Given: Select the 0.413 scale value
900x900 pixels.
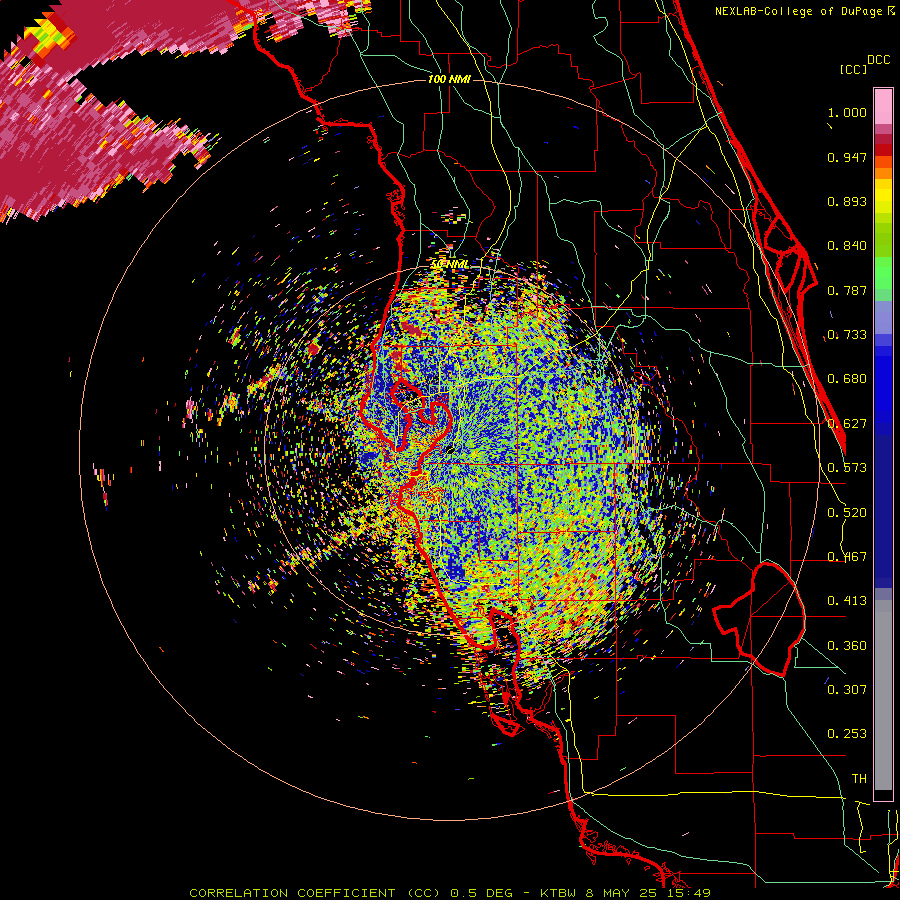Looking at the screenshot, I should tap(847, 601).
